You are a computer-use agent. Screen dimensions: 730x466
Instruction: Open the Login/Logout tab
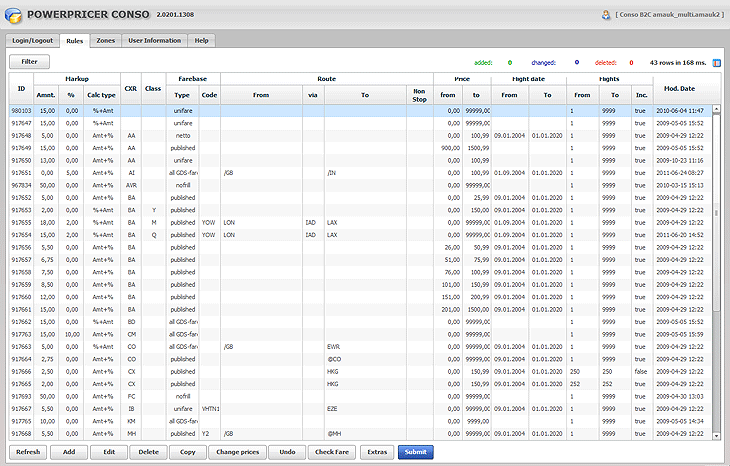[33, 41]
